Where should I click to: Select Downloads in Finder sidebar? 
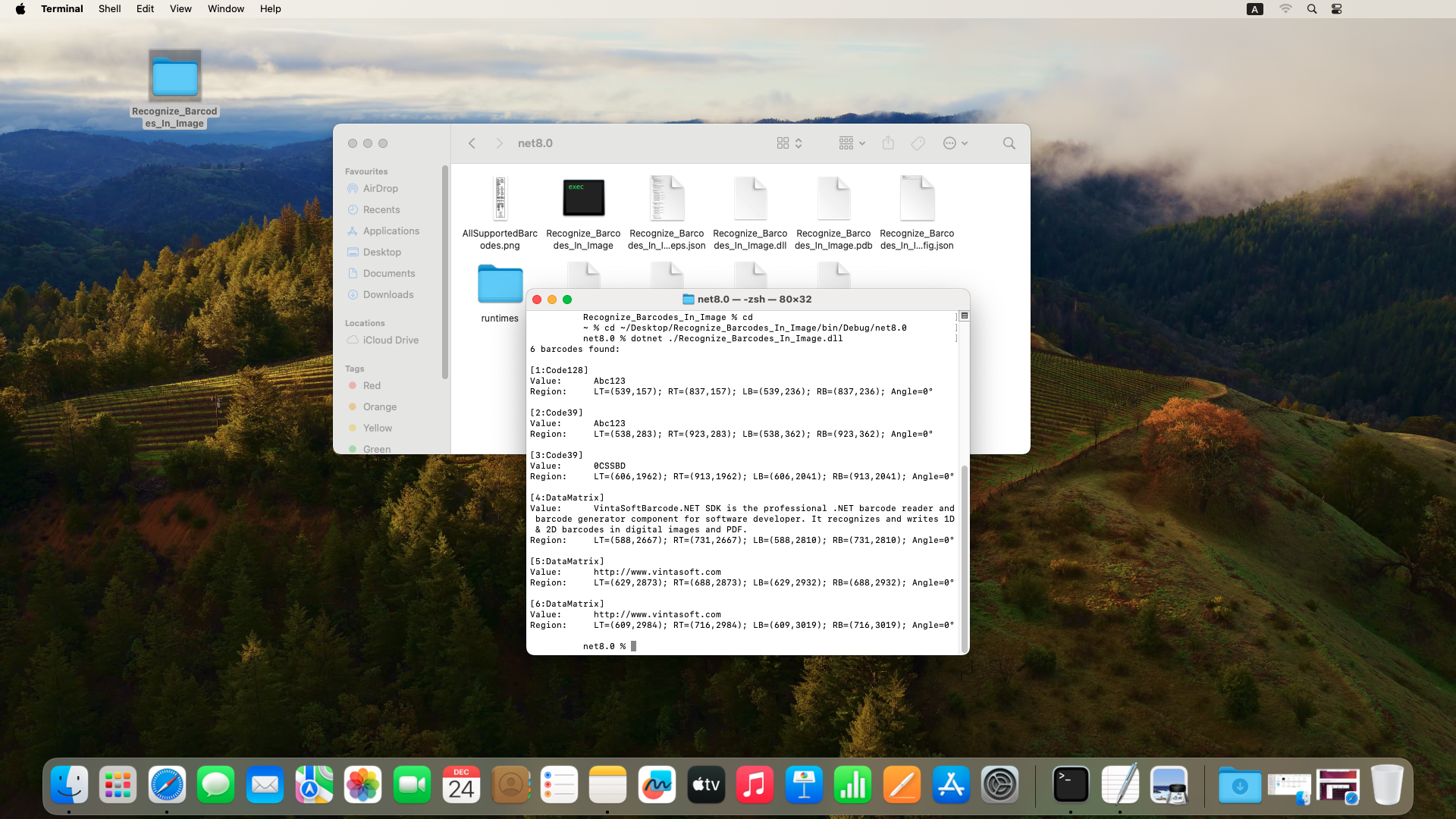coord(388,295)
